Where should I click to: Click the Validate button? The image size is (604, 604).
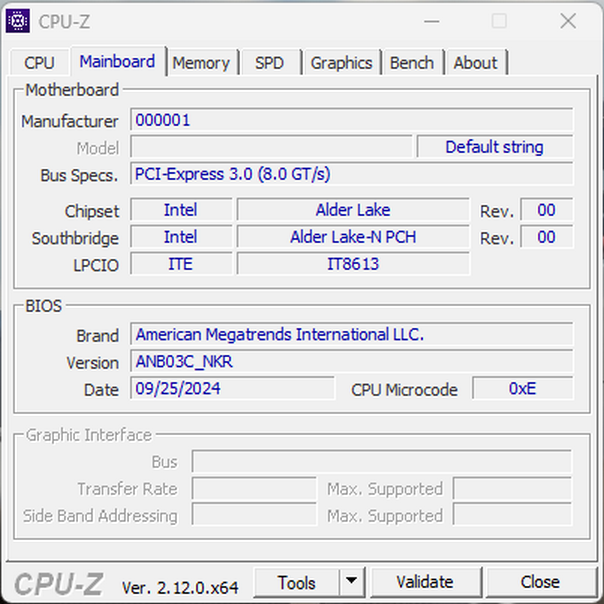point(425,582)
